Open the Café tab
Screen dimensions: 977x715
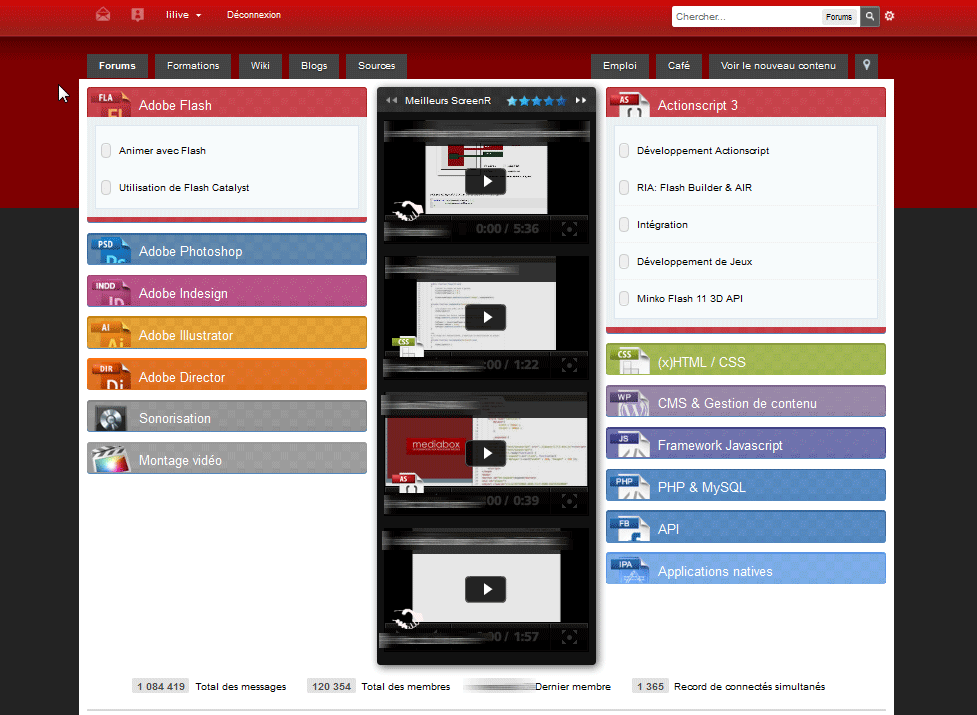679,66
